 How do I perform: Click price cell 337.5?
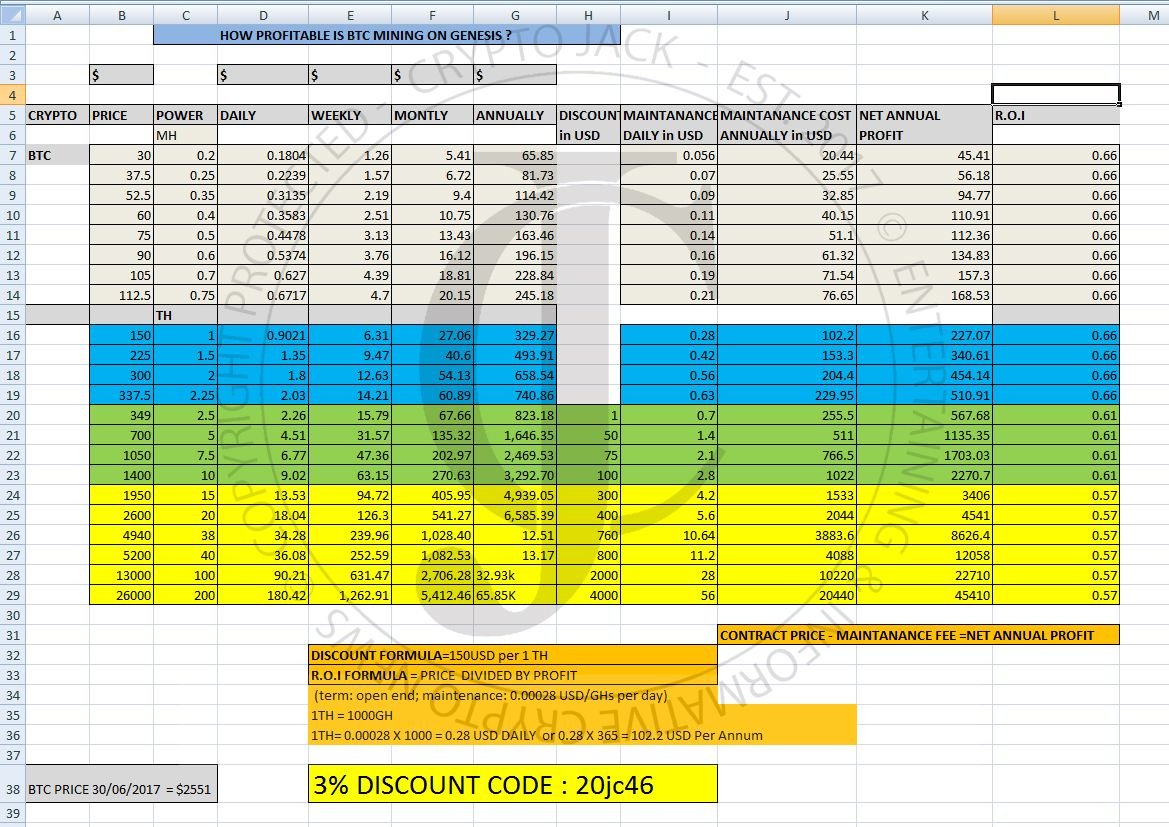click(x=122, y=395)
